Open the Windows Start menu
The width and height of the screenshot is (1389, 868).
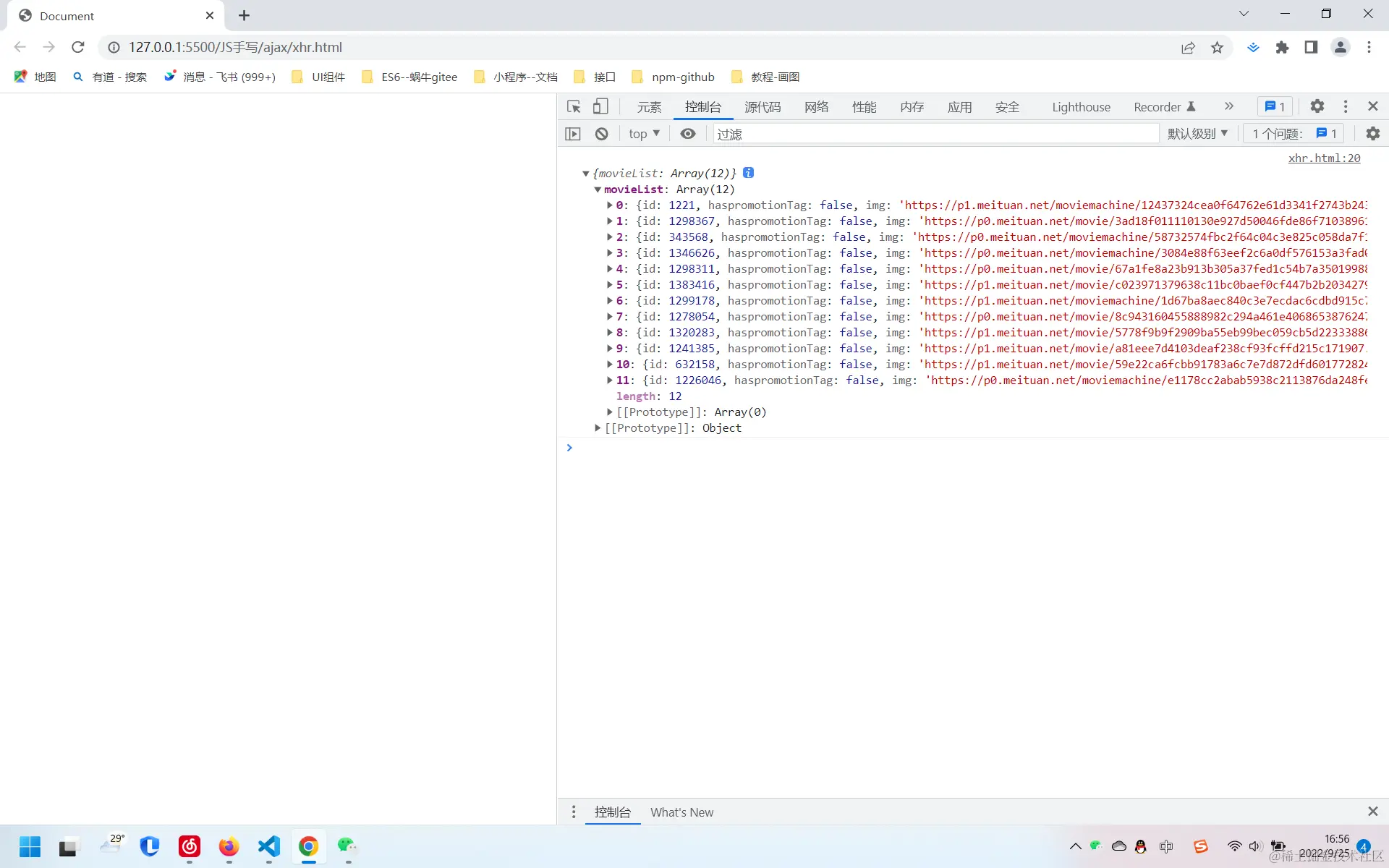pos(30,846)
